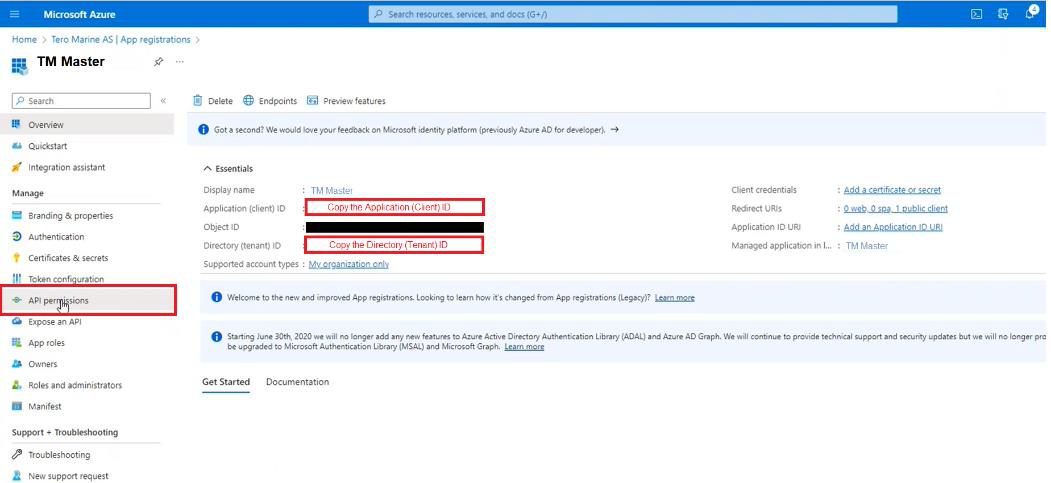Collapse the sidebar with double-chevron icon

click(x=163, y=101)
